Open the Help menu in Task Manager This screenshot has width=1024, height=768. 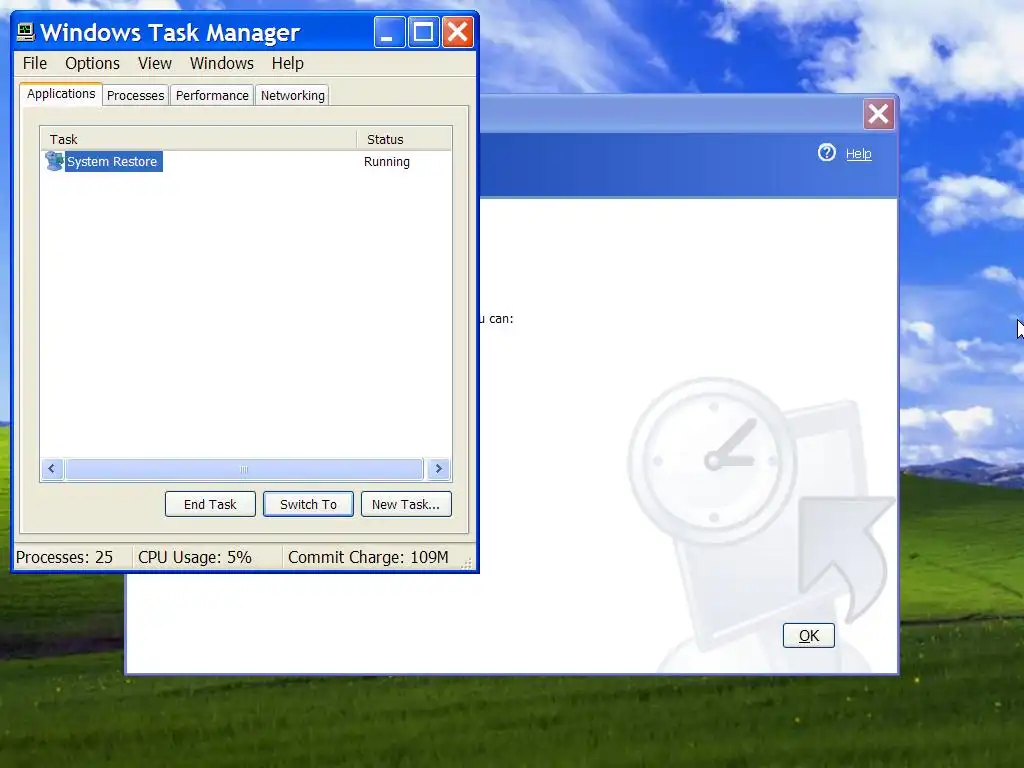[287, 63]
